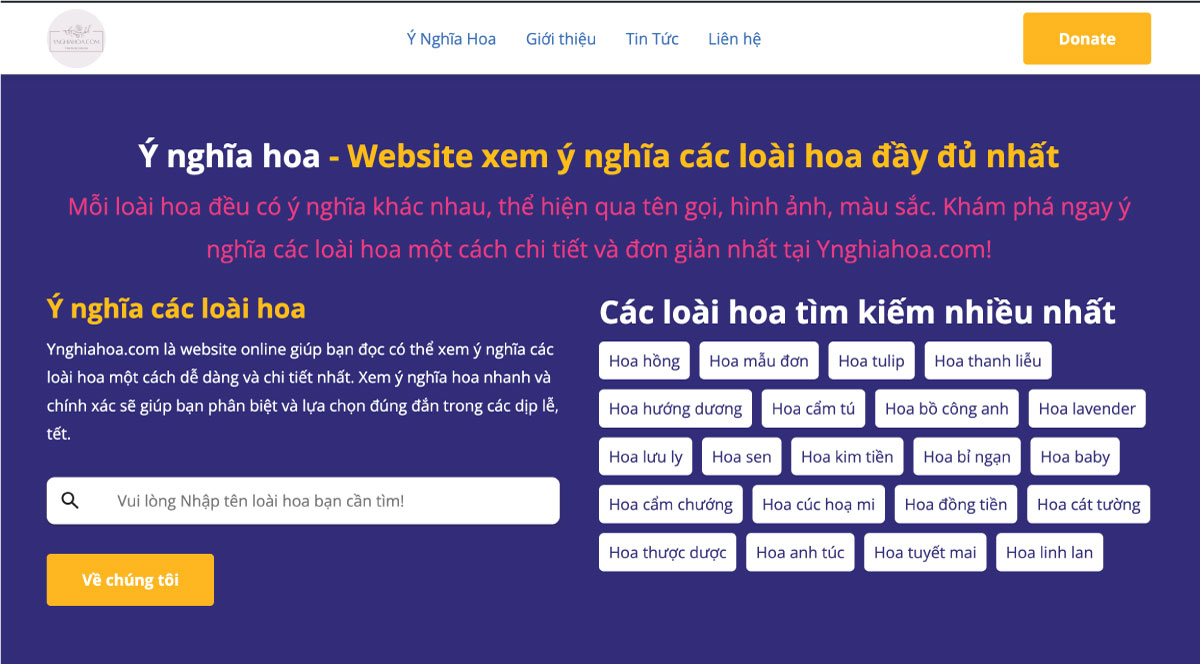The height and width of the screenshot is (664, 1200).
Task: Click the main 'Ý nghĩa hoa - Website' title
Action: (599, 157)
